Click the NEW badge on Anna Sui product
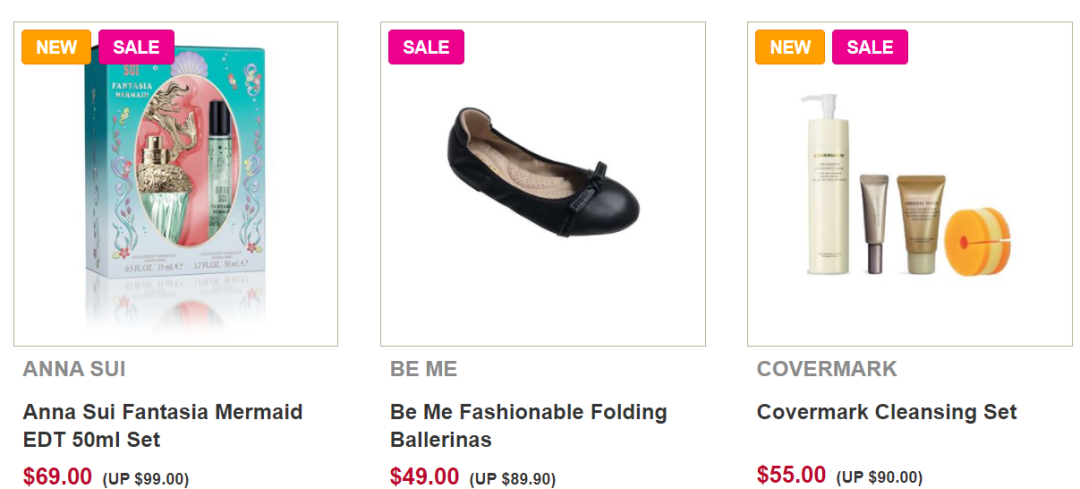The image size is (1080, 489). [56, 47]
